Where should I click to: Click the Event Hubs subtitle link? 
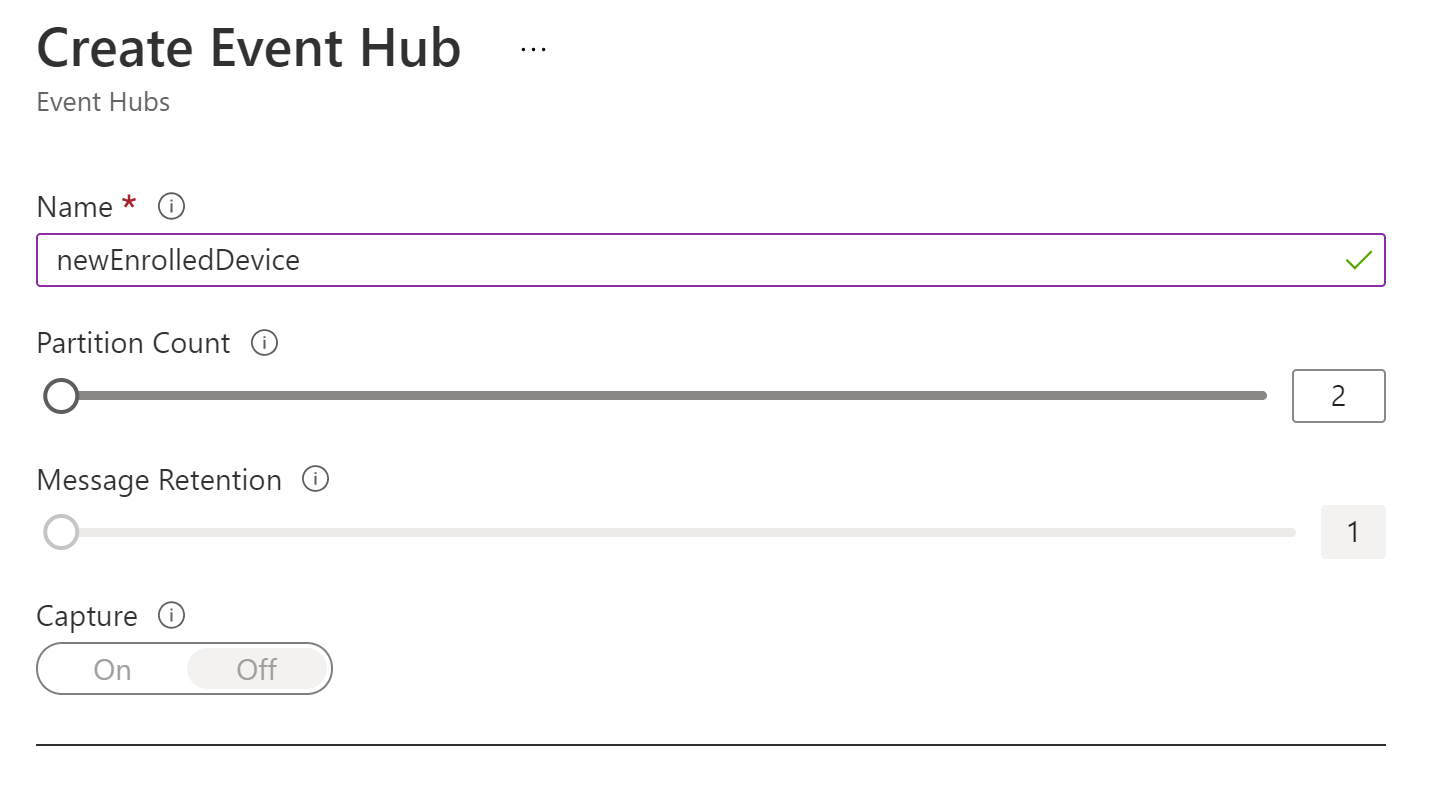(103, 102)
